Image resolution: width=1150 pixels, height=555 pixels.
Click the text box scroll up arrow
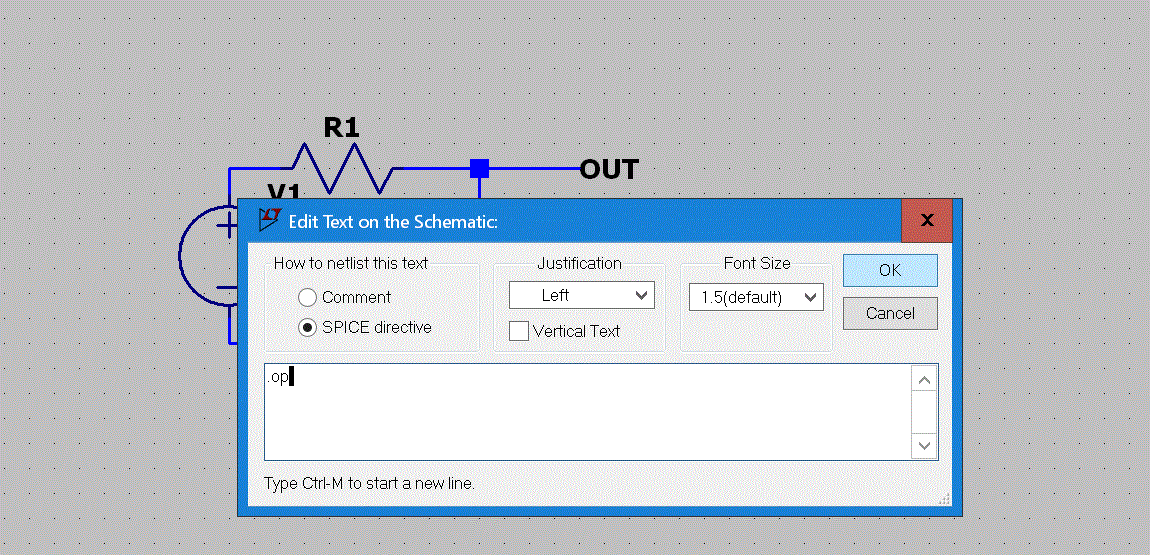point(925,380)
